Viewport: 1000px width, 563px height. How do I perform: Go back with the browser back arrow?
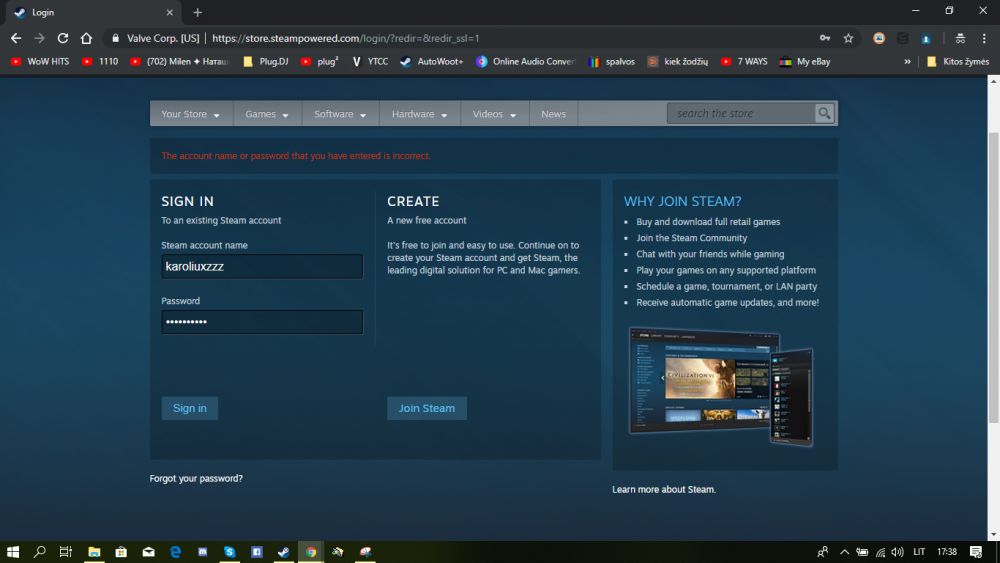pyautogui.click(x=16, y=38)
